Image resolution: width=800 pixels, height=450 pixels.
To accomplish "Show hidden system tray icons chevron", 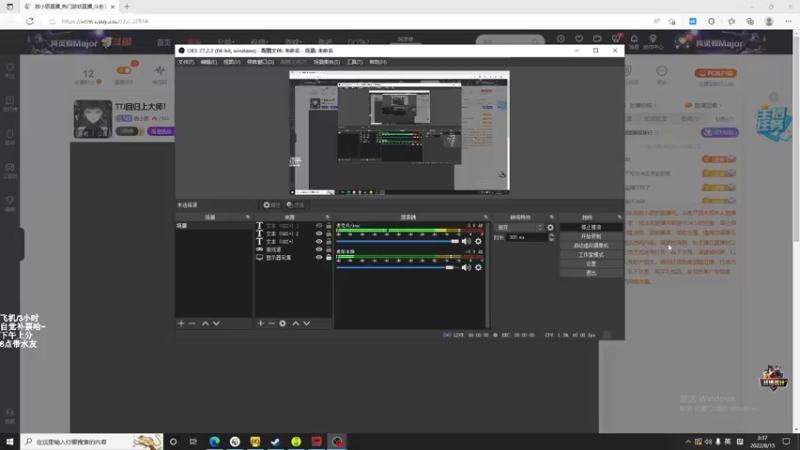I will [x=688, y=442].
